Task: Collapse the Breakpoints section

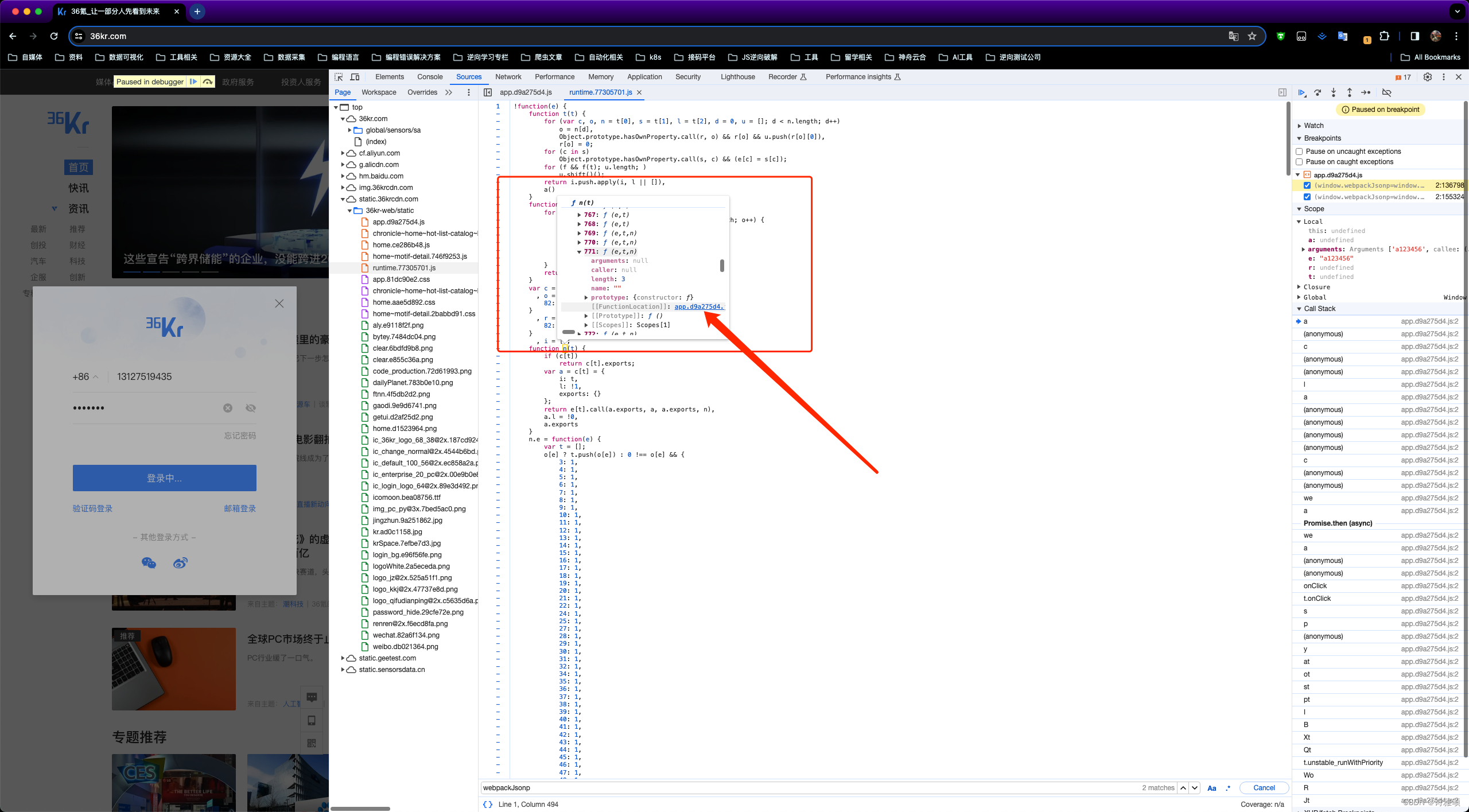Action: point(1299,138)
